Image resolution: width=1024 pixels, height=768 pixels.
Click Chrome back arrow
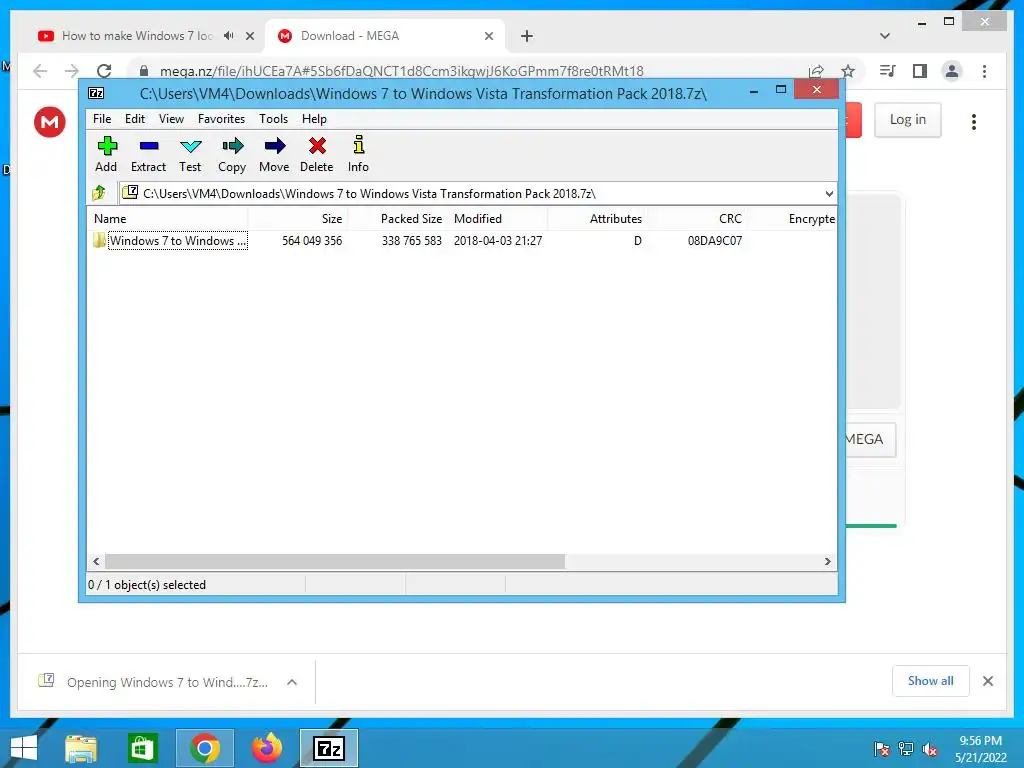(x=40, y=71)
